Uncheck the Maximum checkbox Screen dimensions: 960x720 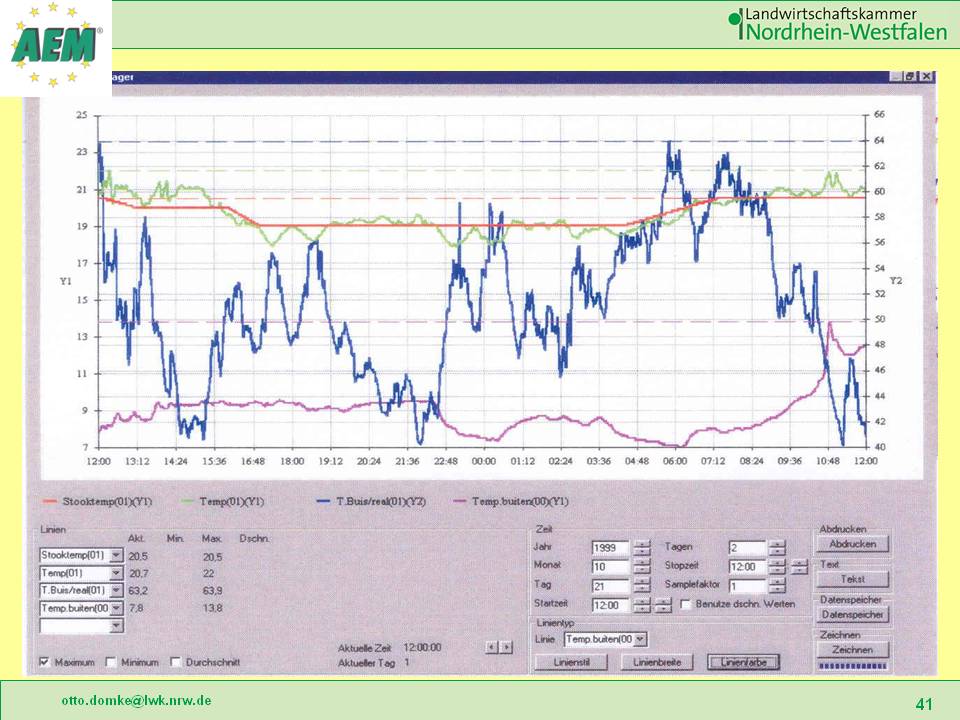point(45,662)
